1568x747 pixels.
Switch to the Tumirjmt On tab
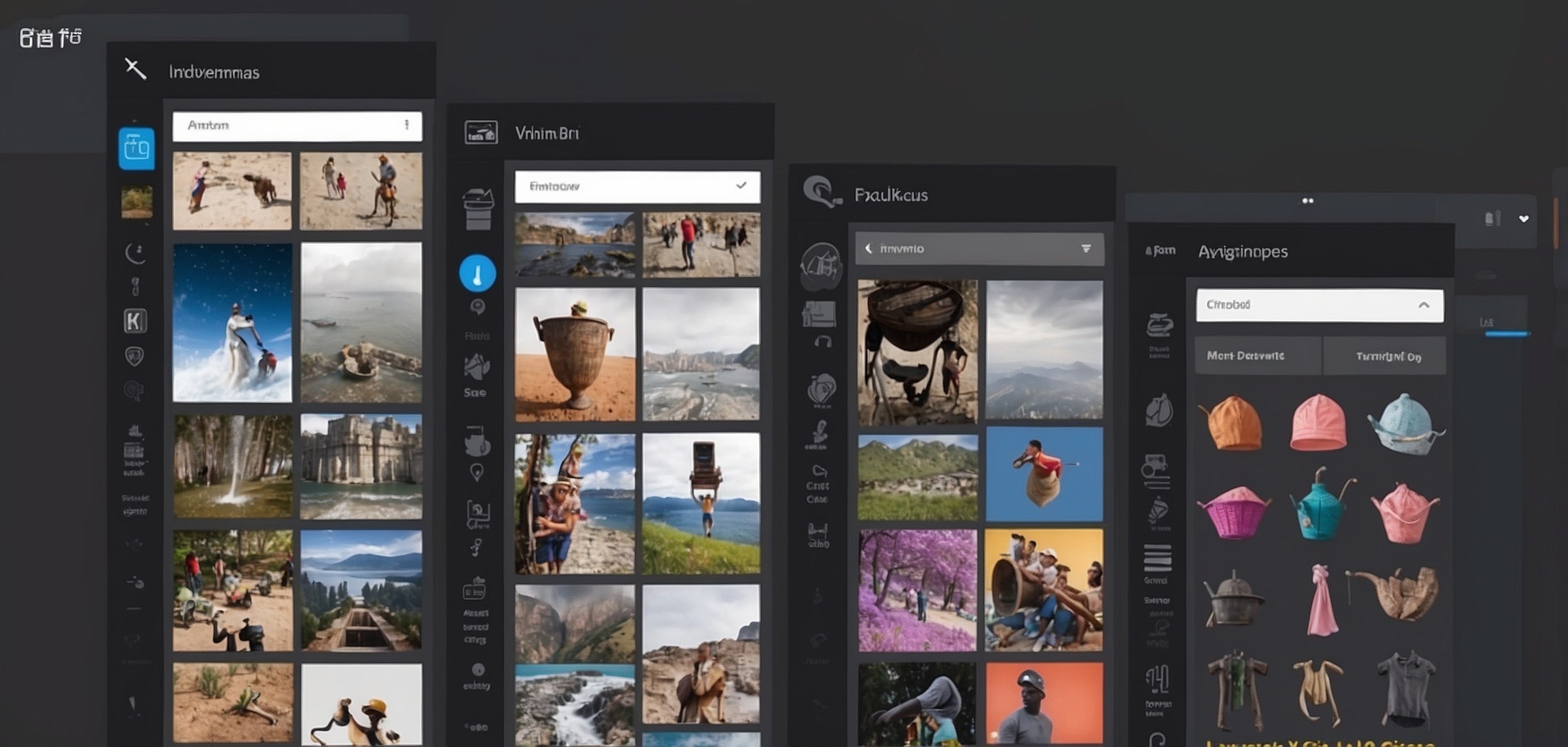click(x=1385, y=356)
